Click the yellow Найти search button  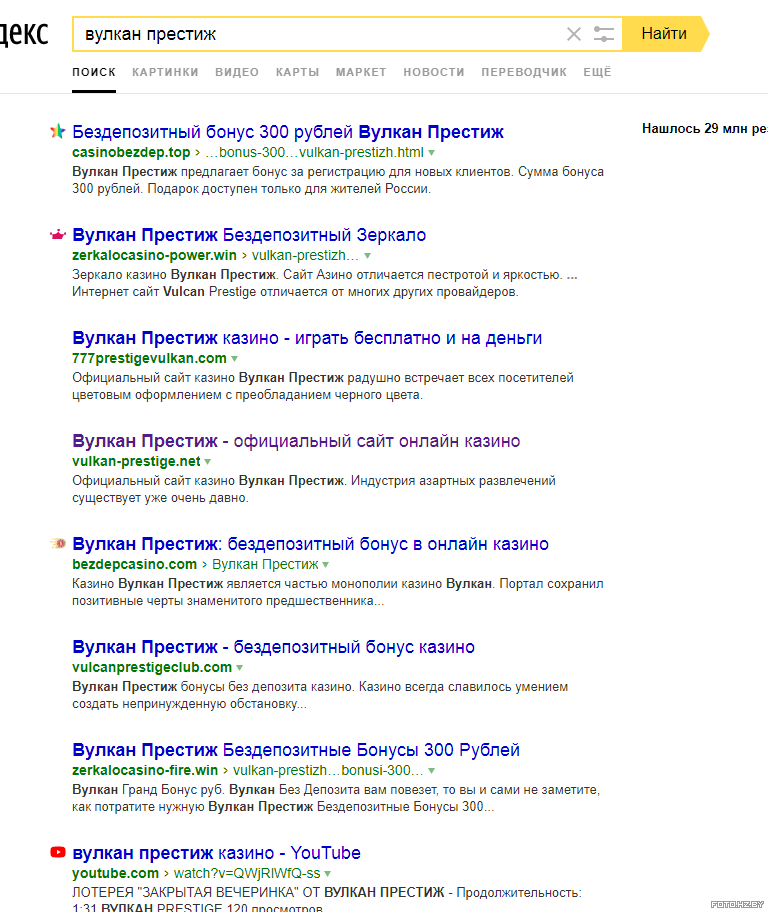(664, 34)
